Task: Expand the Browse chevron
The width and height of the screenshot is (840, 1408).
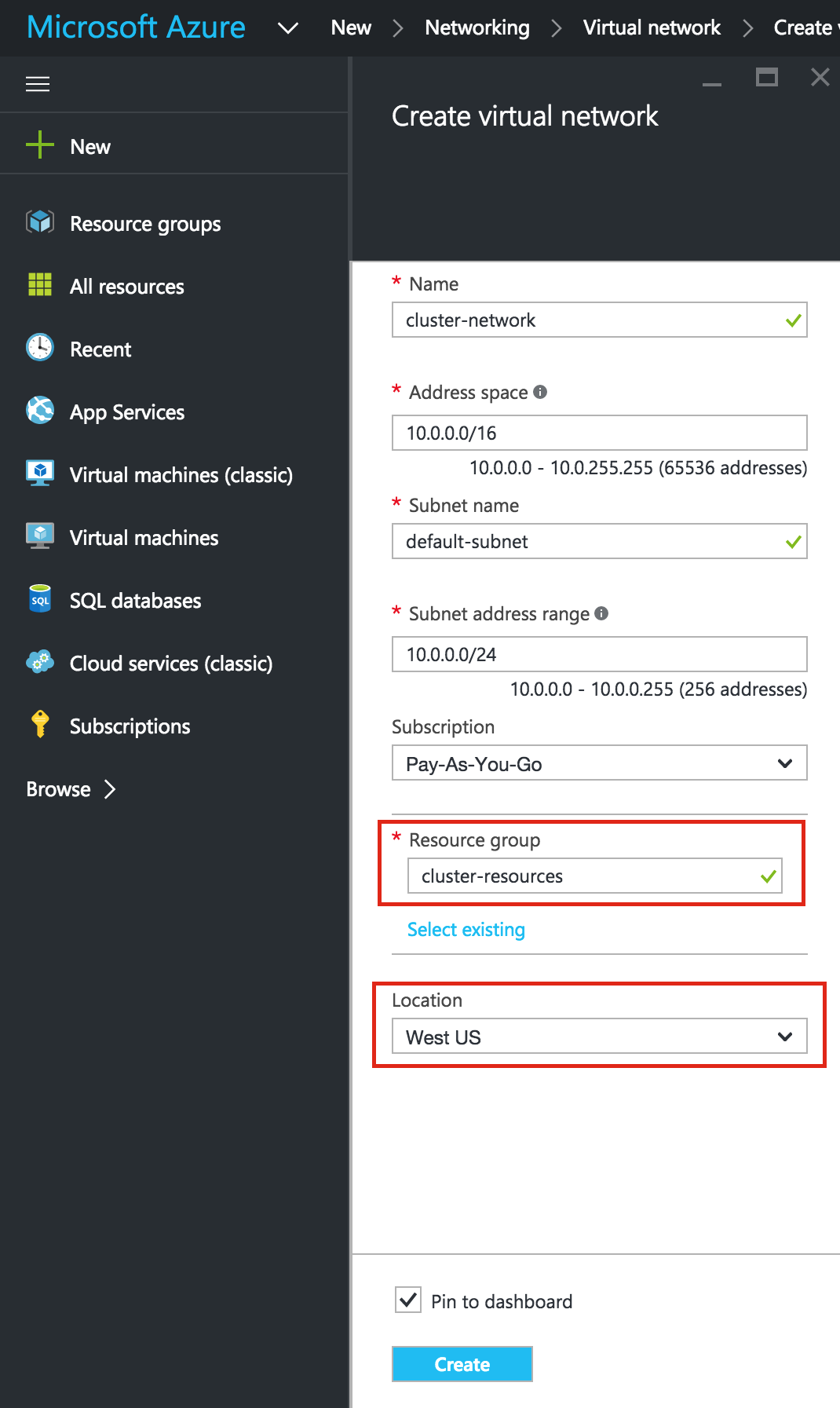Action: tap(110, 789)
